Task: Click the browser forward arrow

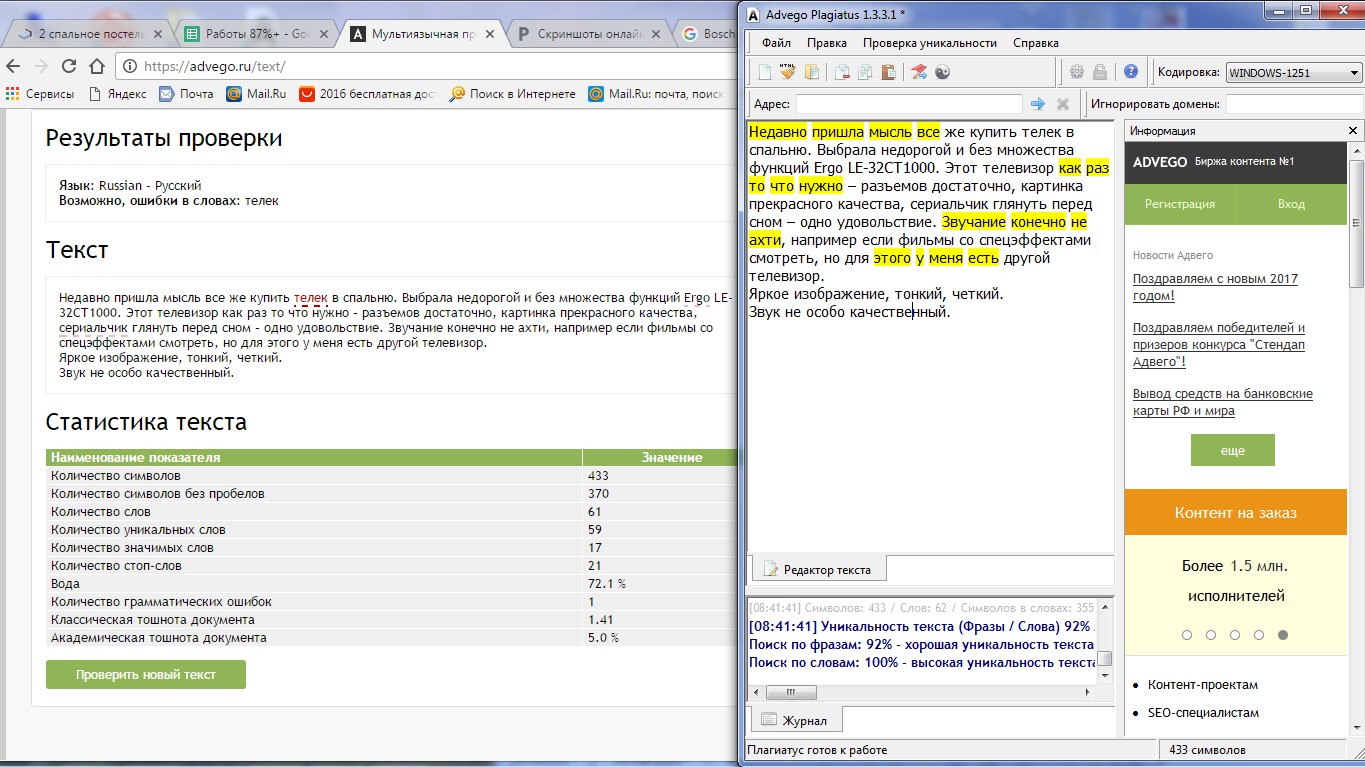Action: tap(41, 67)
